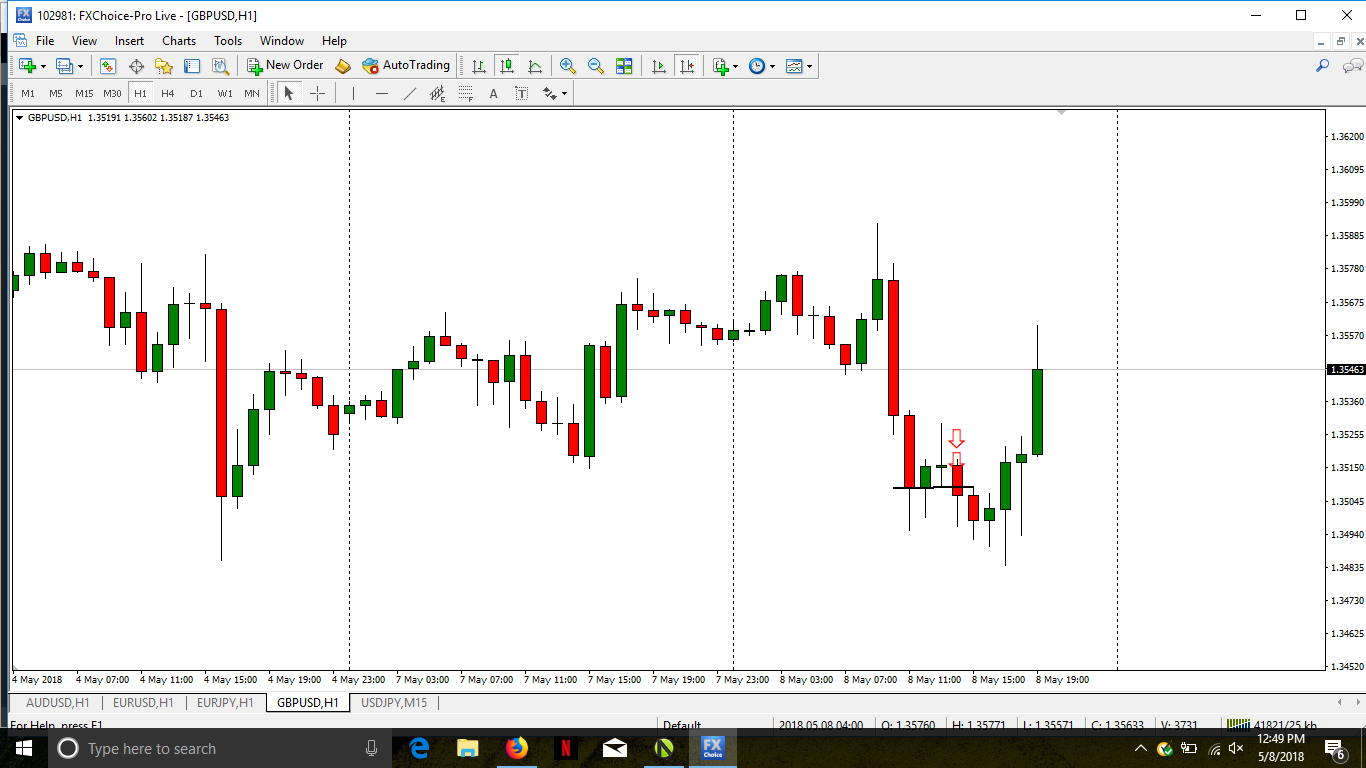Open the Charts menu
The width and height of the screenshot is (1366, 768).
click(179, 41)
